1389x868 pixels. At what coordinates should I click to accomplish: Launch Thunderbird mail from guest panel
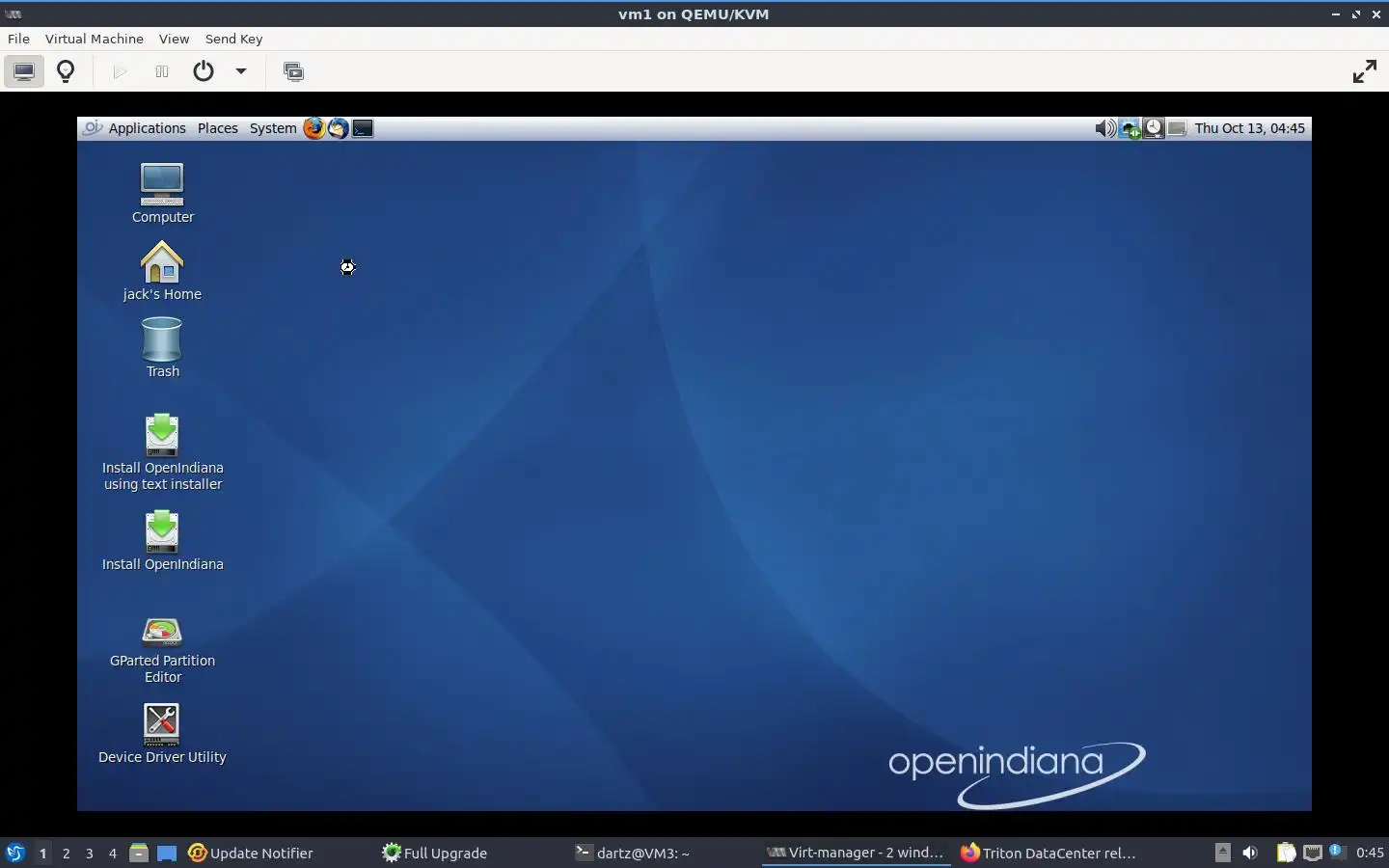click(339, 128)
